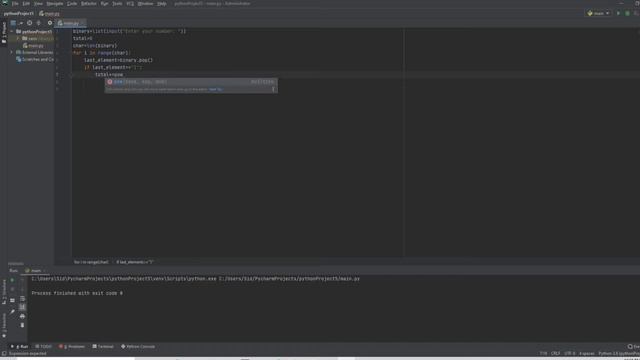The image size is (640, 360).
Task: Select venv folder in project tree
Action: tap(38, 39)
